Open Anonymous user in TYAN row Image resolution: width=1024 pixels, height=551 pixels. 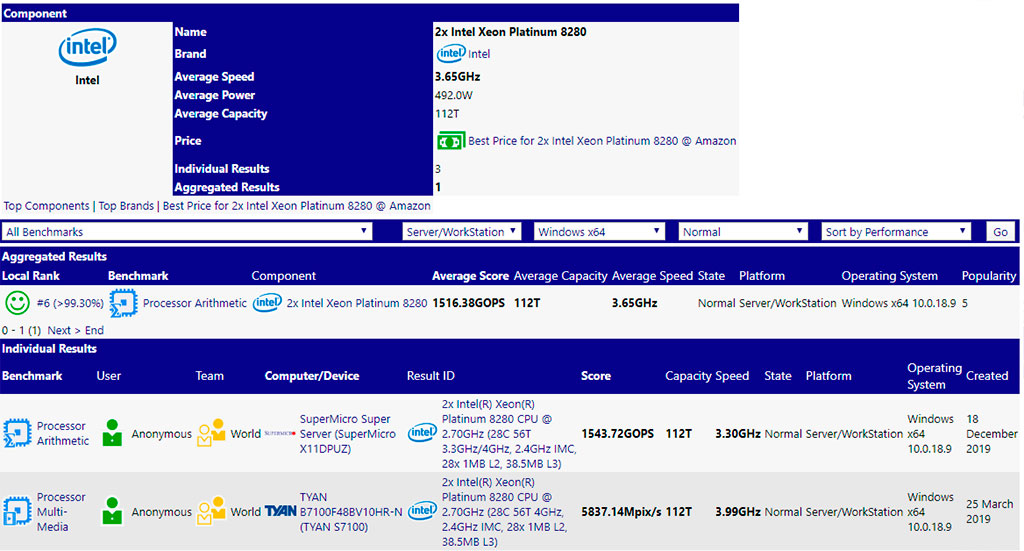[161, 512]
